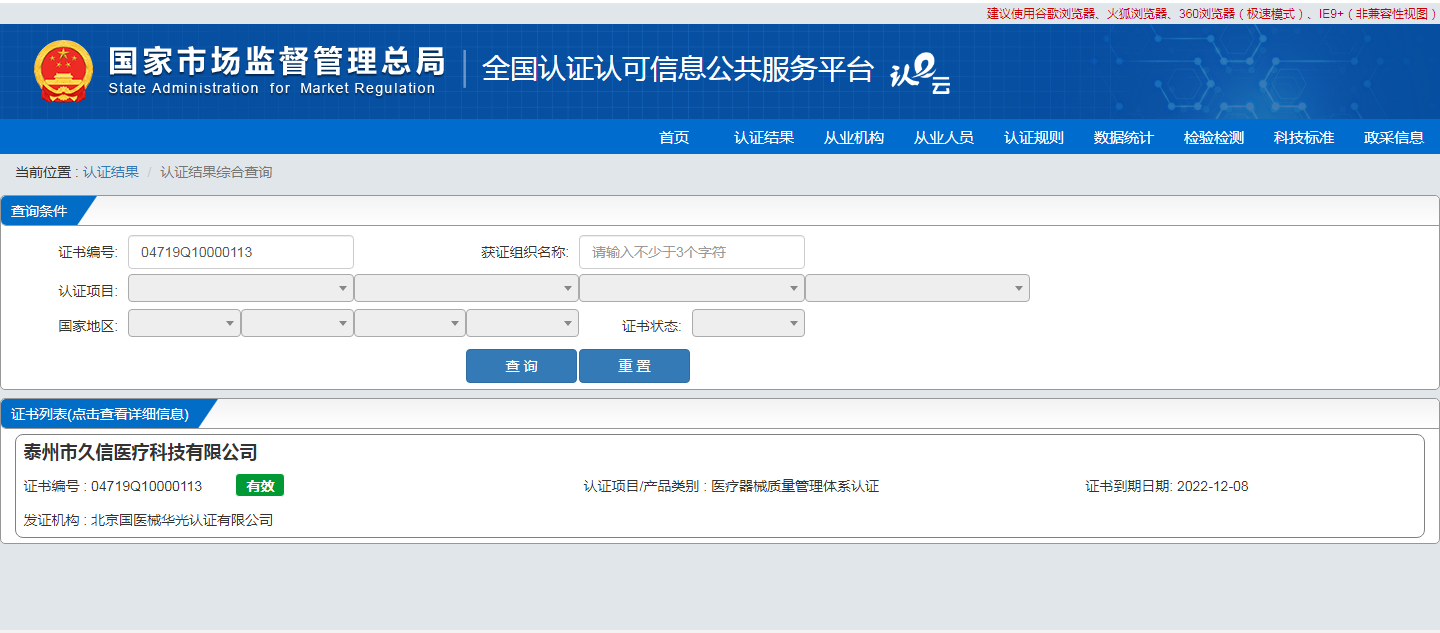Click the 认证结果 breadcrumb link

point(111,172)
